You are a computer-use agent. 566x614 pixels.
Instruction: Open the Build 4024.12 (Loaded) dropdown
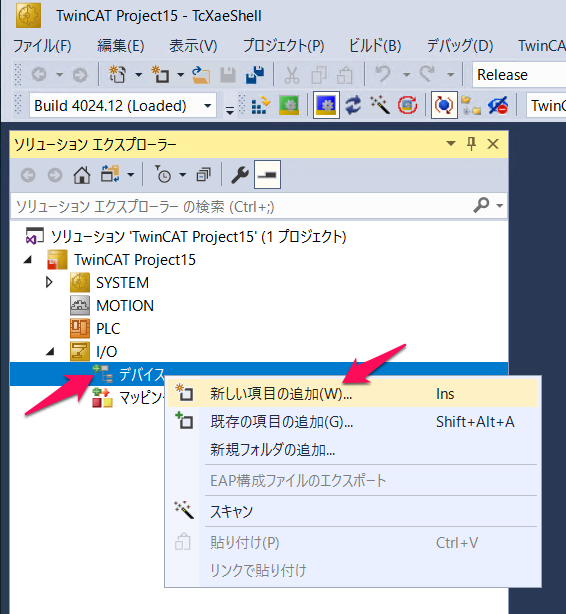point(123,105)
